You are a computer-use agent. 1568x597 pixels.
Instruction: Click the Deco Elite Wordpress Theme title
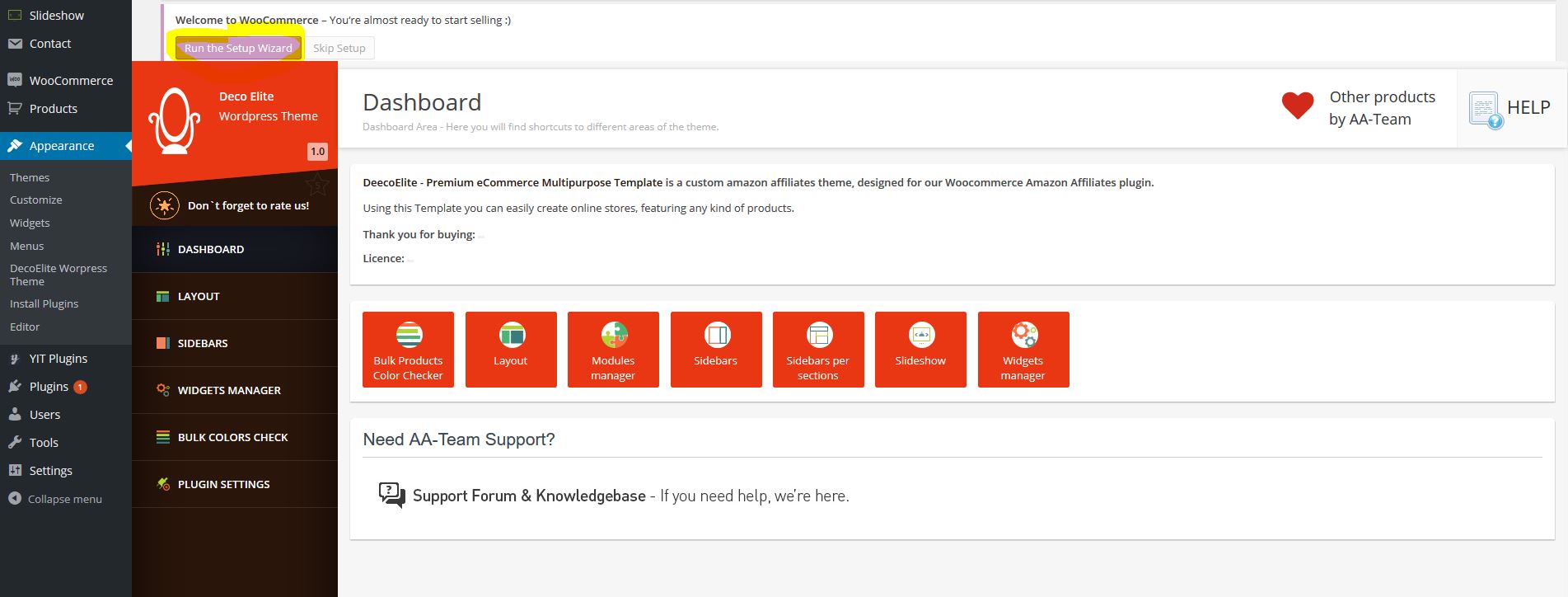pyautogui.click(x=269, y=106)
